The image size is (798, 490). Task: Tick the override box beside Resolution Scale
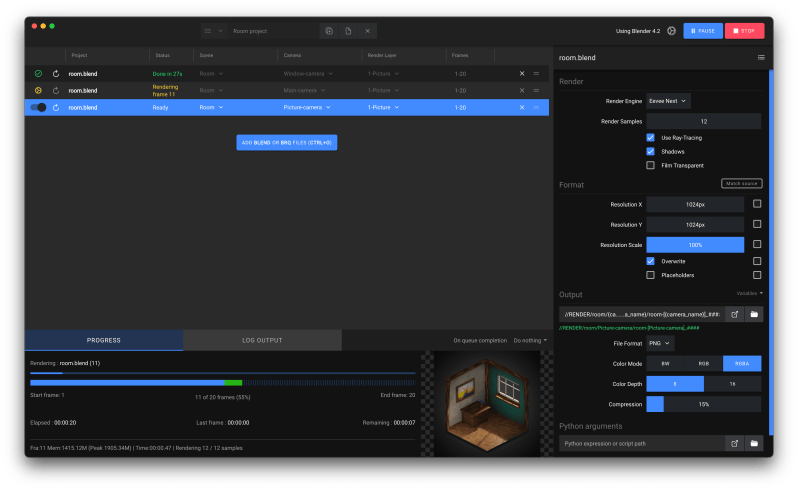[x=757, y=244]
